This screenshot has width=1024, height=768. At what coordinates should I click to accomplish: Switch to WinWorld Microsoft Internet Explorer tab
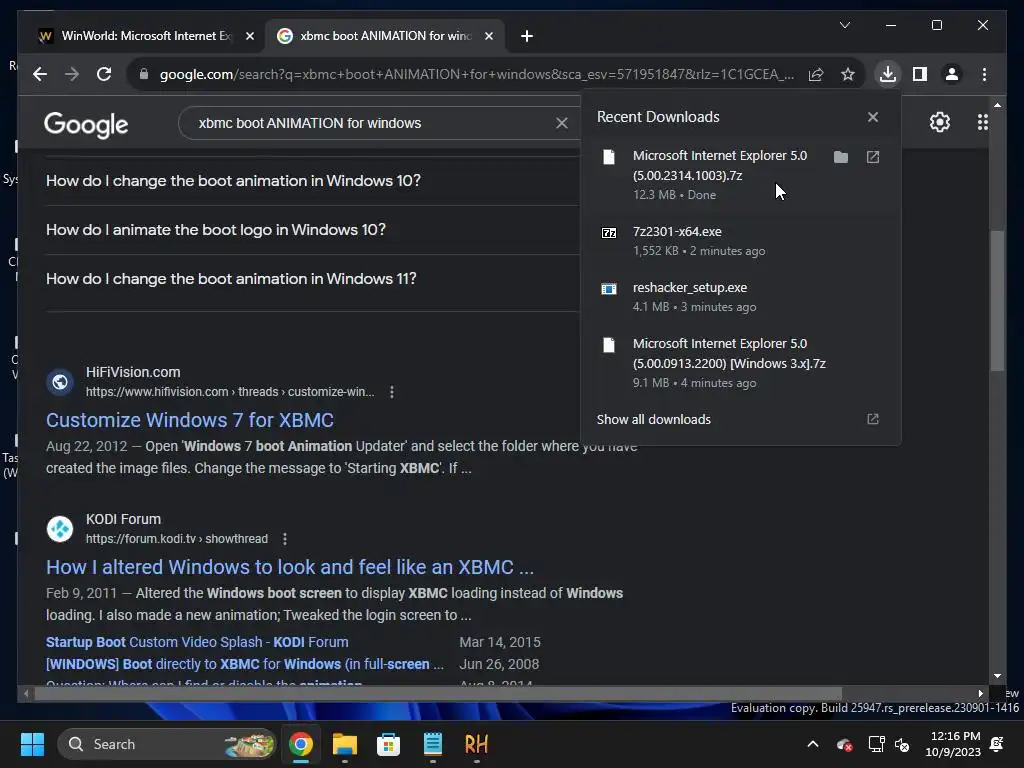144,36
